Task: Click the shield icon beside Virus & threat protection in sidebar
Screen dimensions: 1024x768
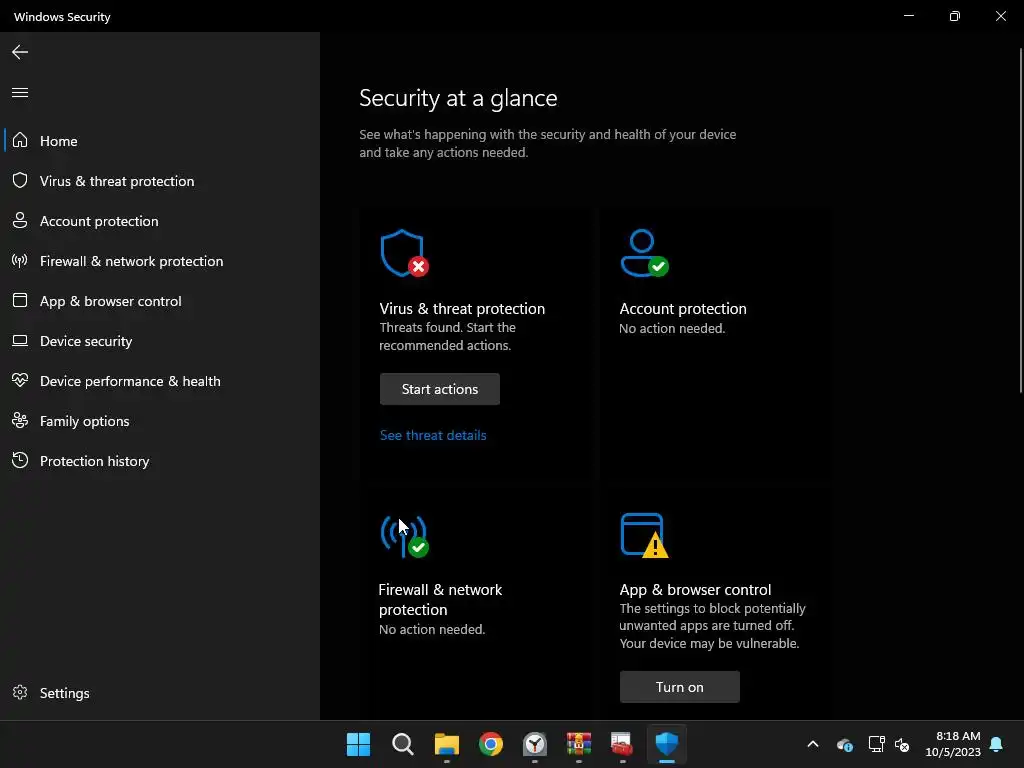Action: [x=20, y=180]
